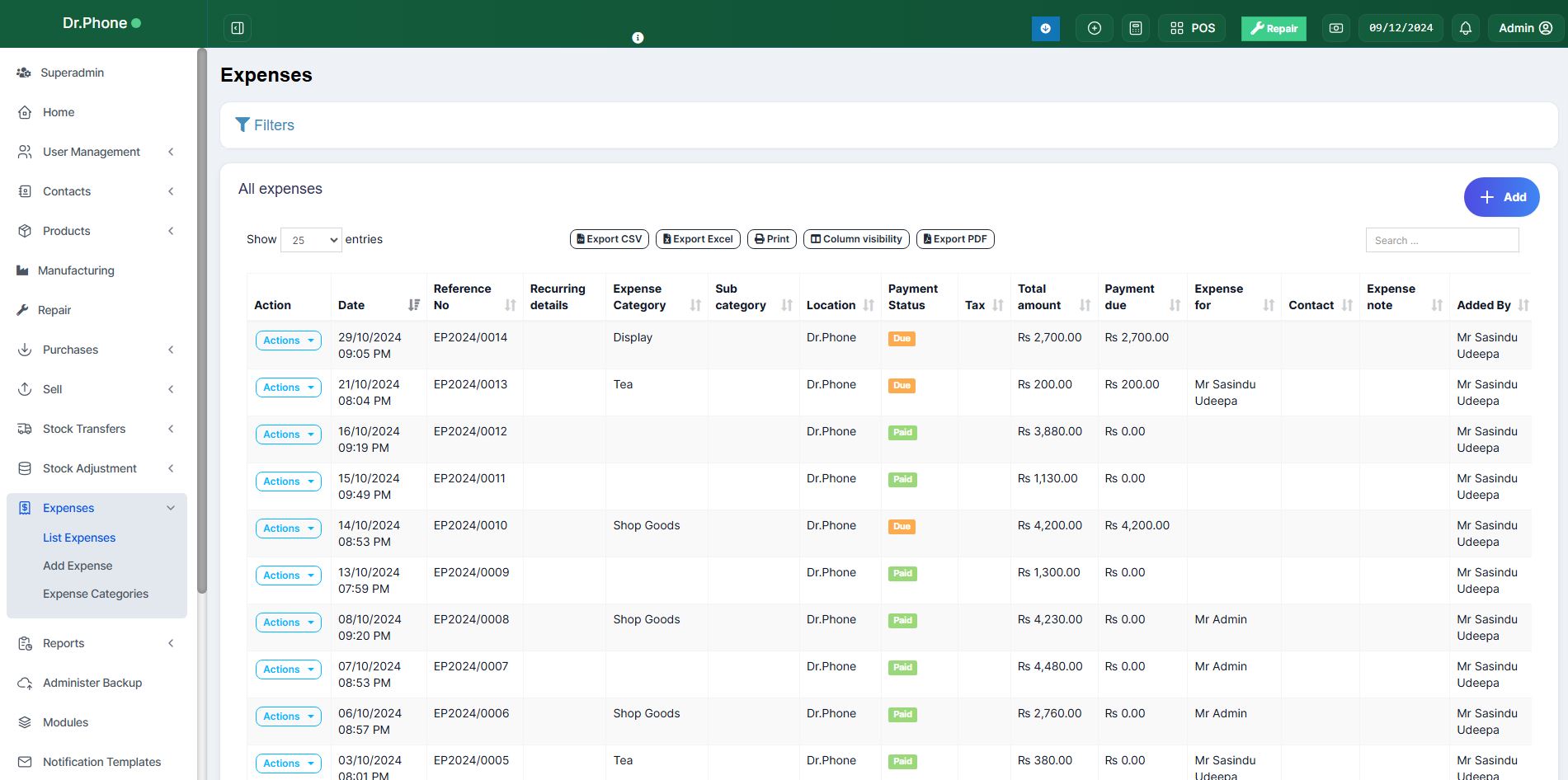Toggle Column visibility options
This screenshot has height=780, width=1568.
pos(855,239)
